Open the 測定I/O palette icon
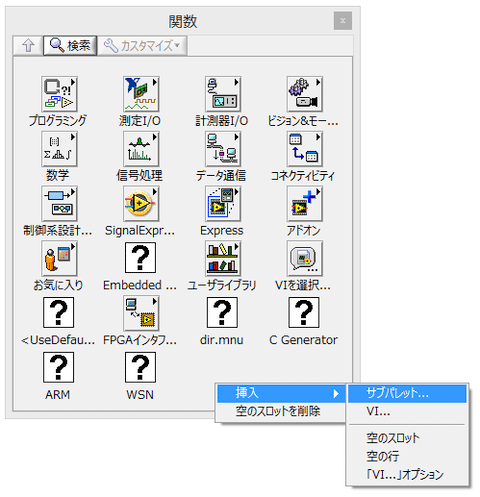Viewport: 480px width, 497px height. click(141, 94)
